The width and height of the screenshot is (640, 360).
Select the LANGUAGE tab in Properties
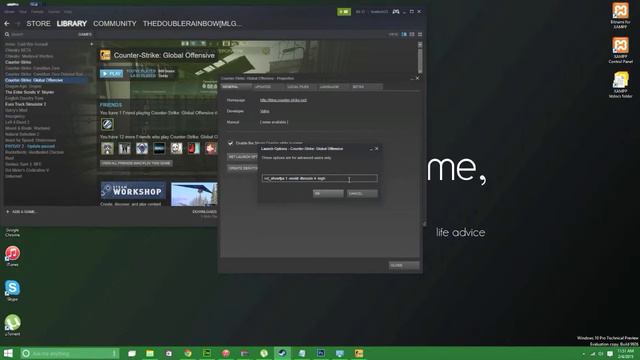333,87
